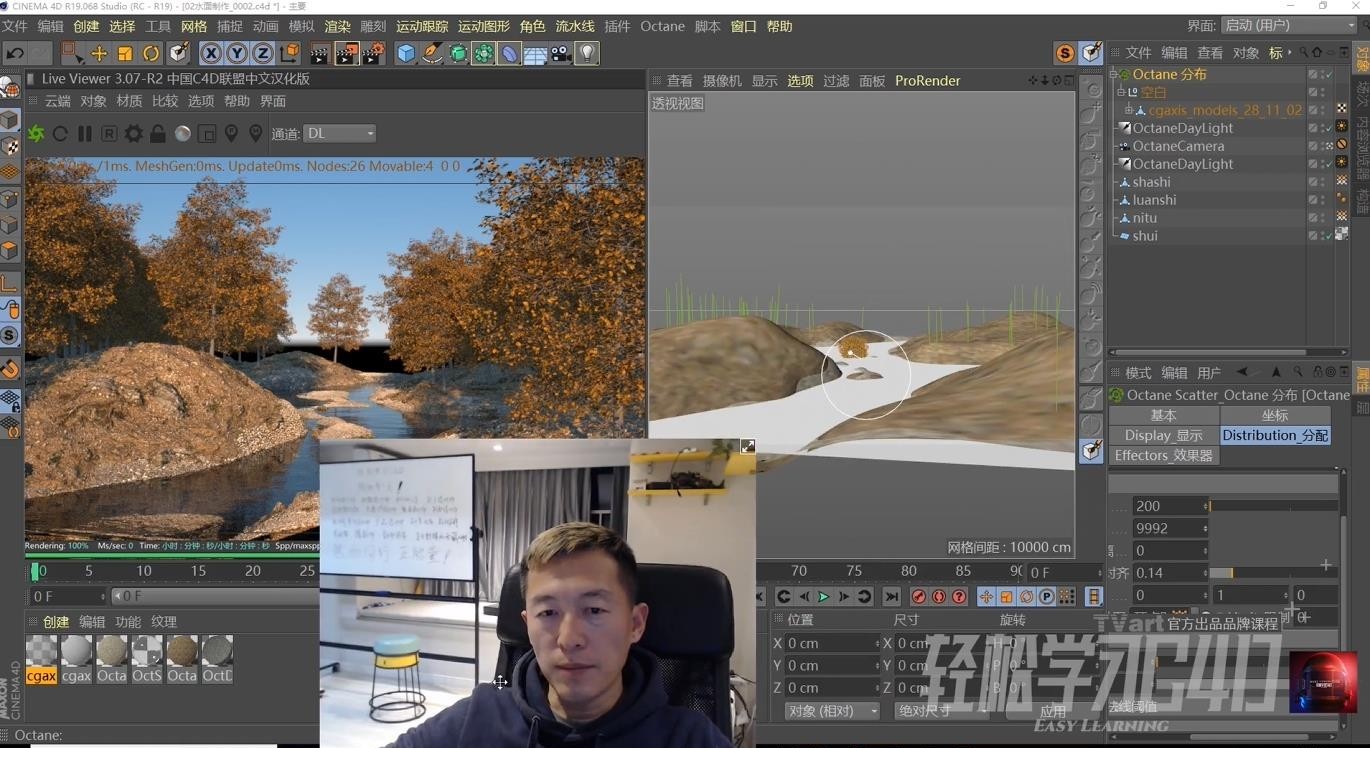The width and height of the screenshot is (1370, 771).
Task: Open the 材质 menu in Live Viewer
Action: pos(129,101)
